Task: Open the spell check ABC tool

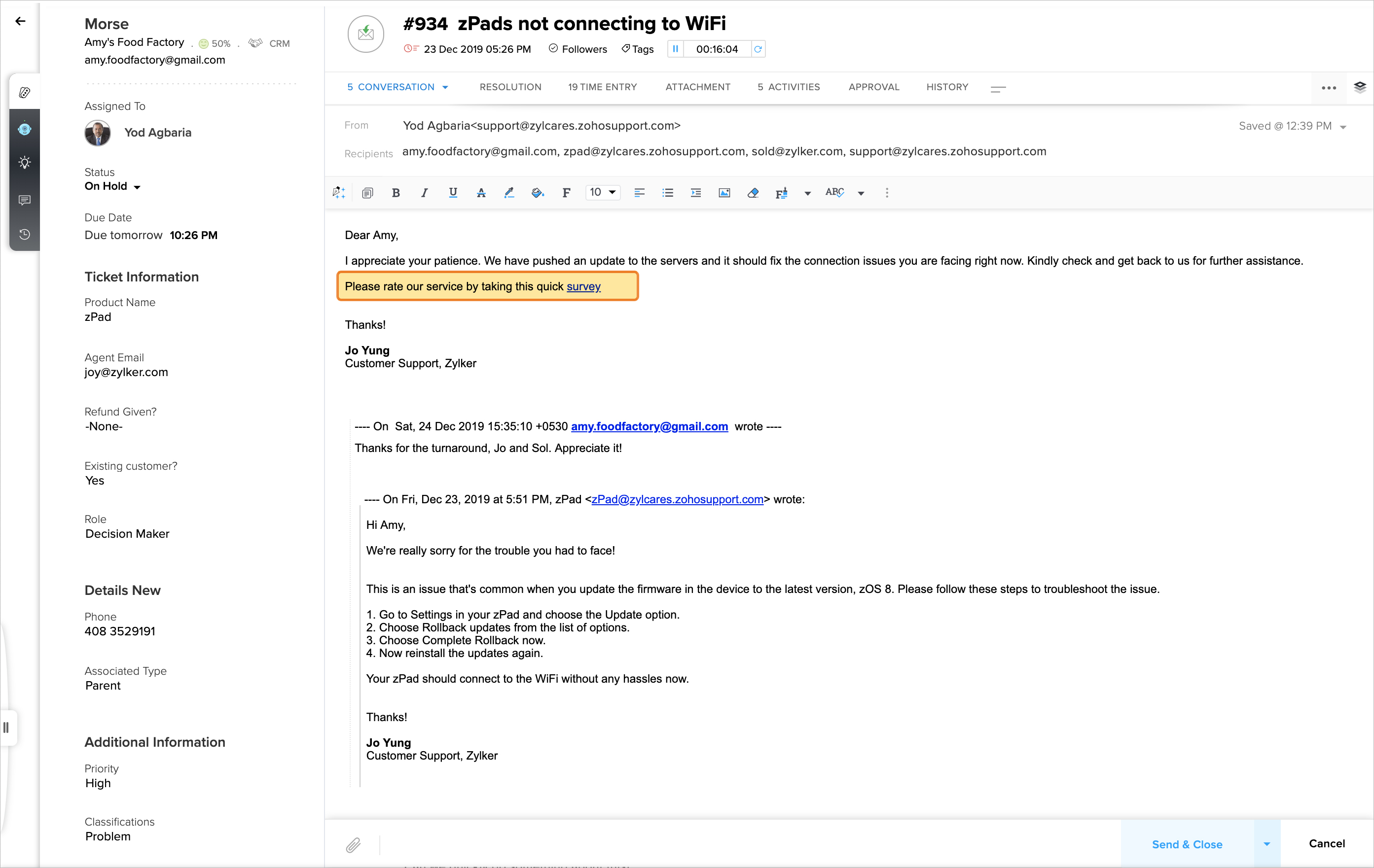Action: pos(834,193)
